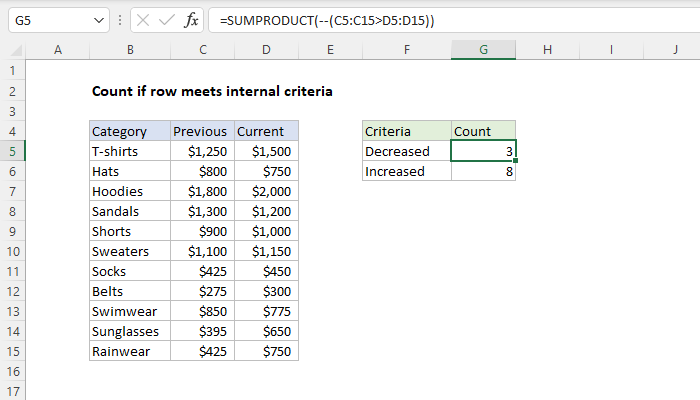Click the cancel (X) formula bar icon
700x400 pixels.
145,20
